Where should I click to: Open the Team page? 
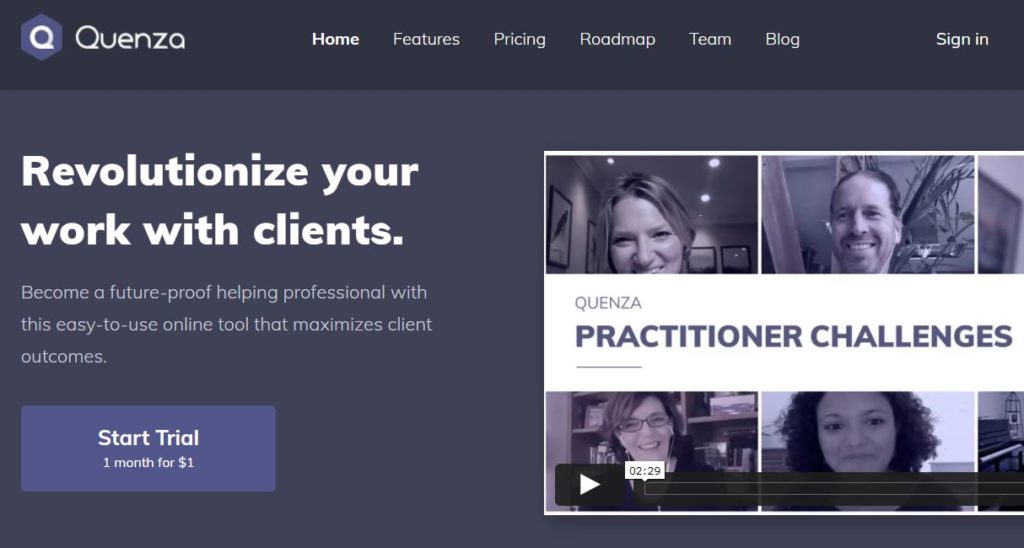pyautogui.click(x=710, y=39)
